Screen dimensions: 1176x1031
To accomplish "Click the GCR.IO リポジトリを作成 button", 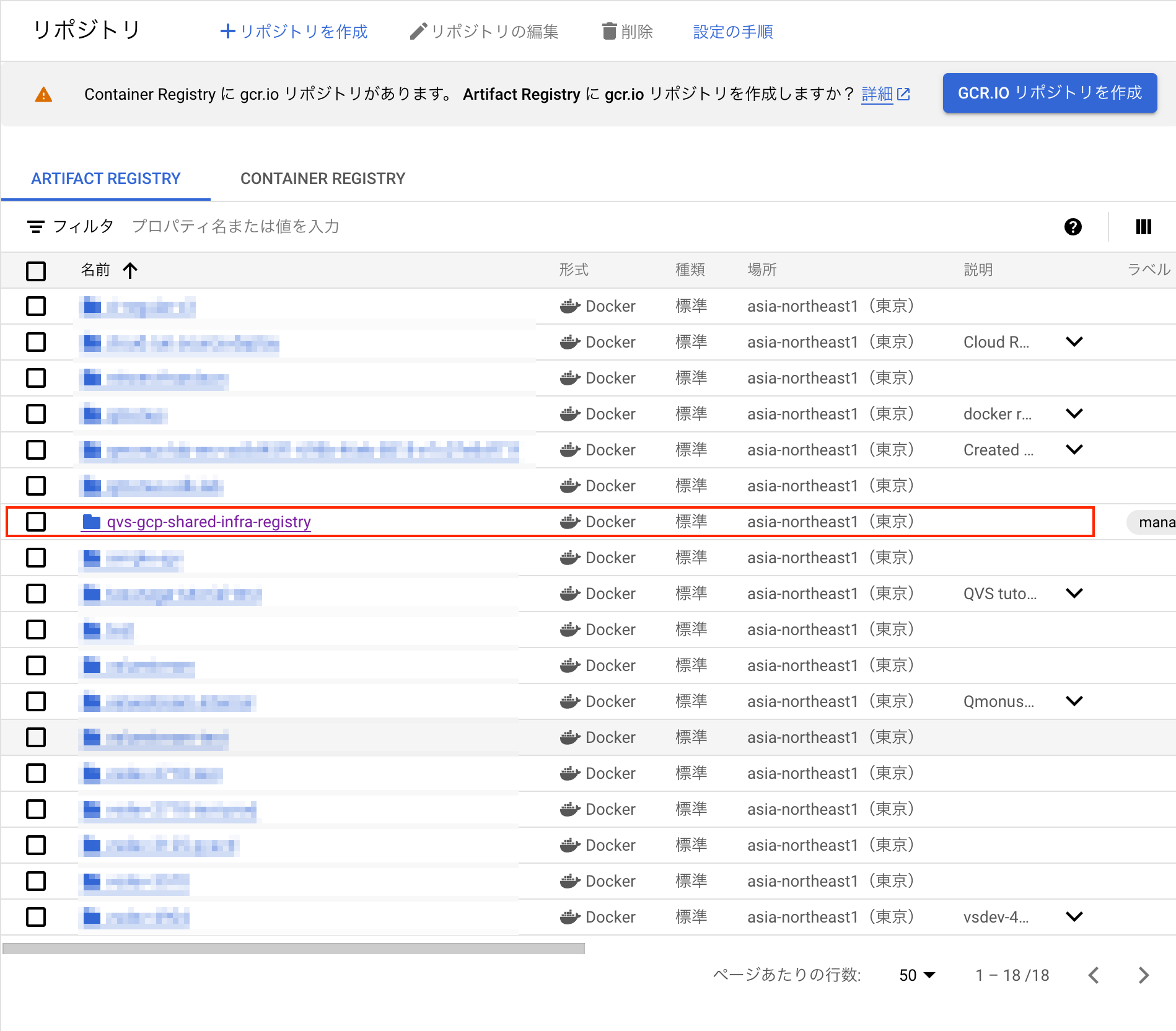I will (1049, 93).
